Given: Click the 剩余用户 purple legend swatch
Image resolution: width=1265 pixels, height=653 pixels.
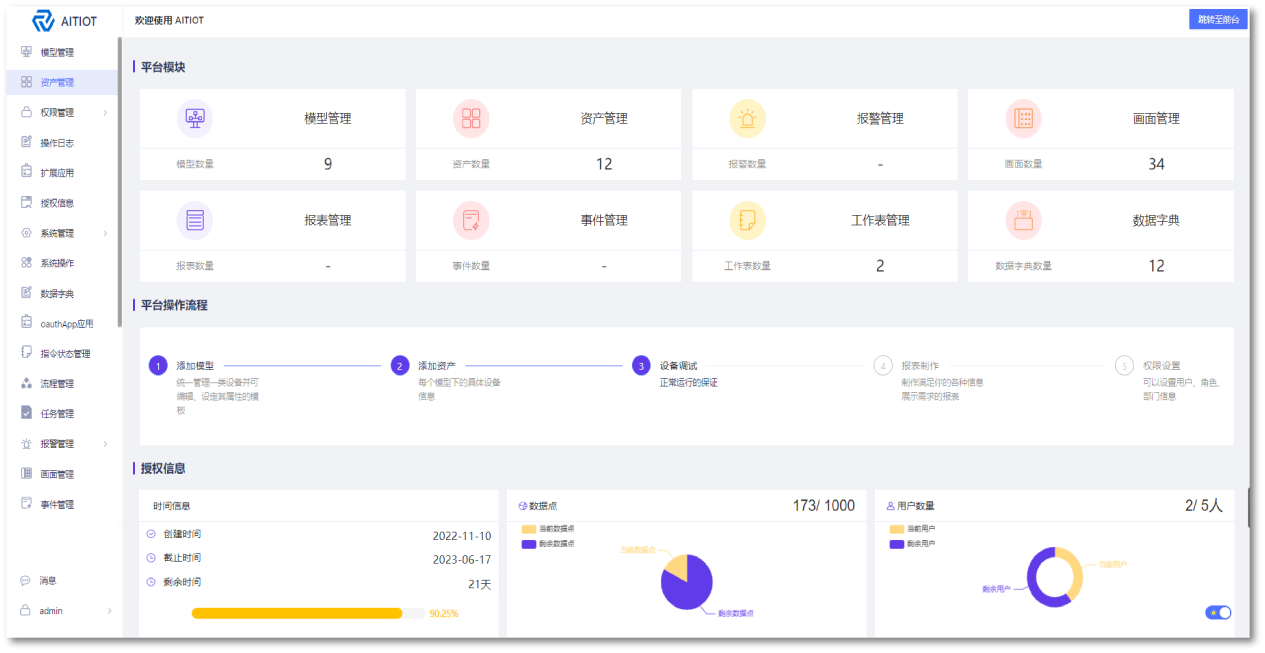Looking at the screenshot, I should point(897,544).
